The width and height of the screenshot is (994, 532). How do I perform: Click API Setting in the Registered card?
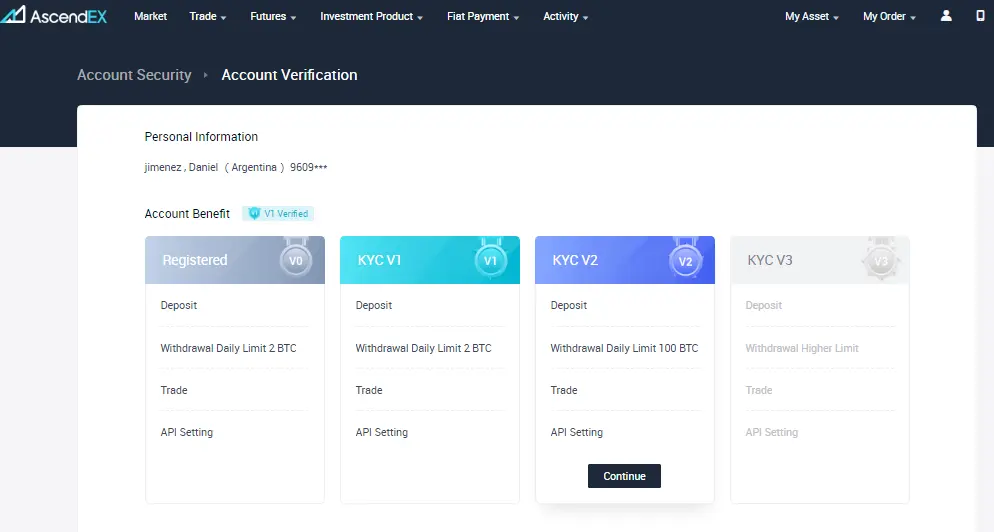click(186, 432)
